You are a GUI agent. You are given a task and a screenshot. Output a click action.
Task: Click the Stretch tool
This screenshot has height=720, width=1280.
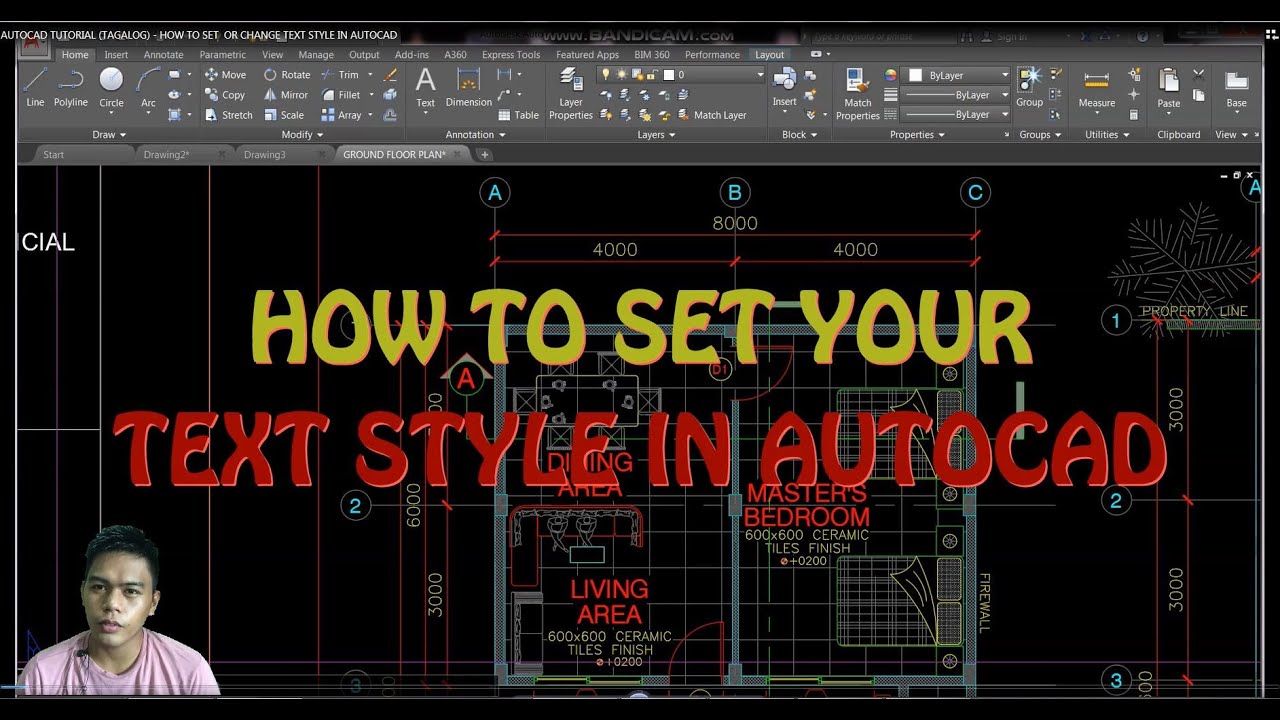(229, 115)
